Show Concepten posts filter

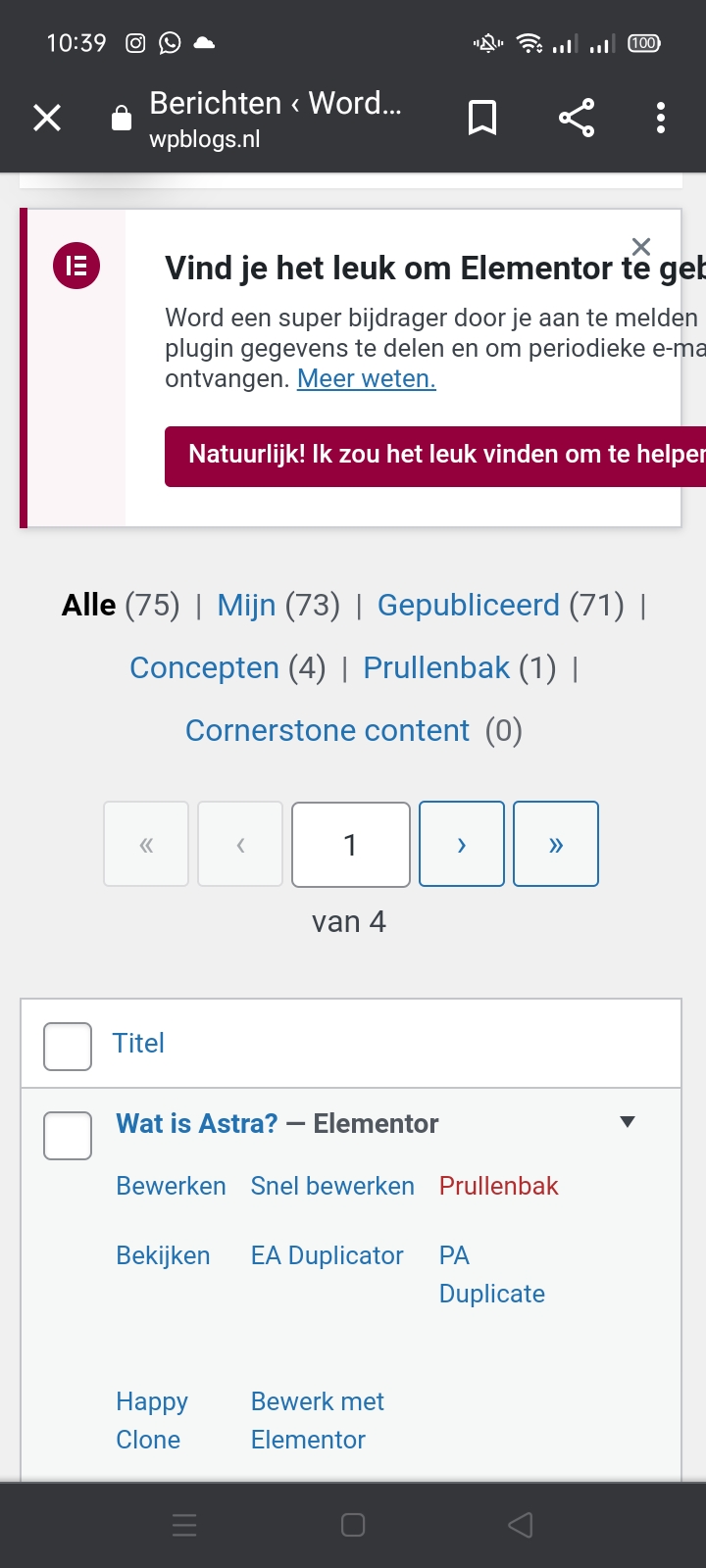(x=204, y=667)
